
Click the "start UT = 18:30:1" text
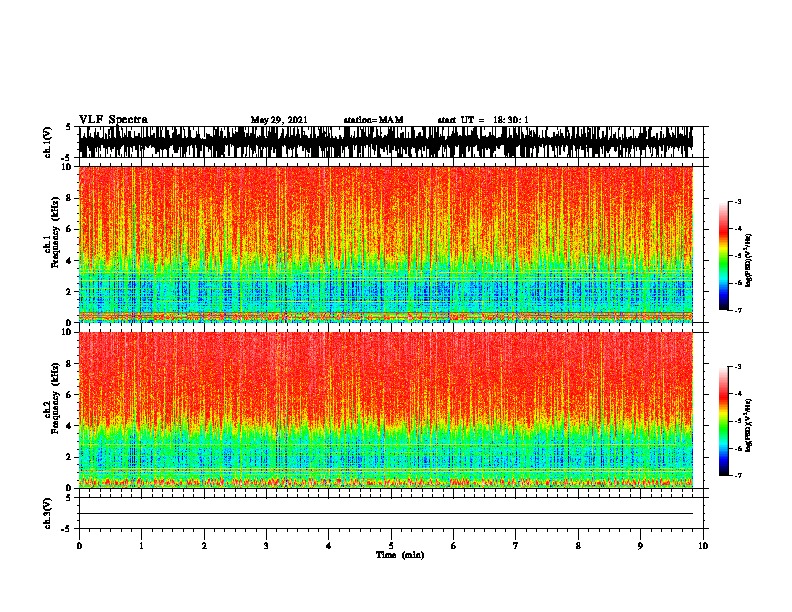[x=483, y=120]
